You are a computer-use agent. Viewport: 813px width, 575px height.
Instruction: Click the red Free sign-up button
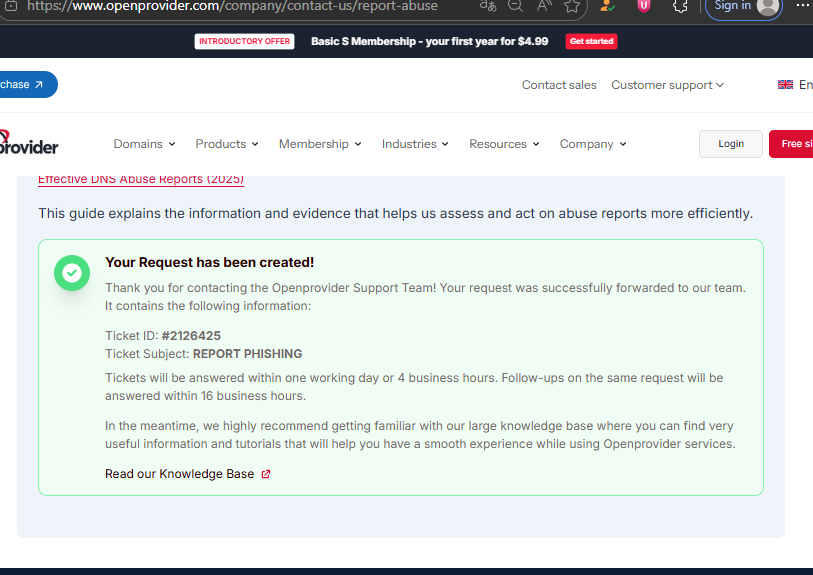click(x=792, y=144)
